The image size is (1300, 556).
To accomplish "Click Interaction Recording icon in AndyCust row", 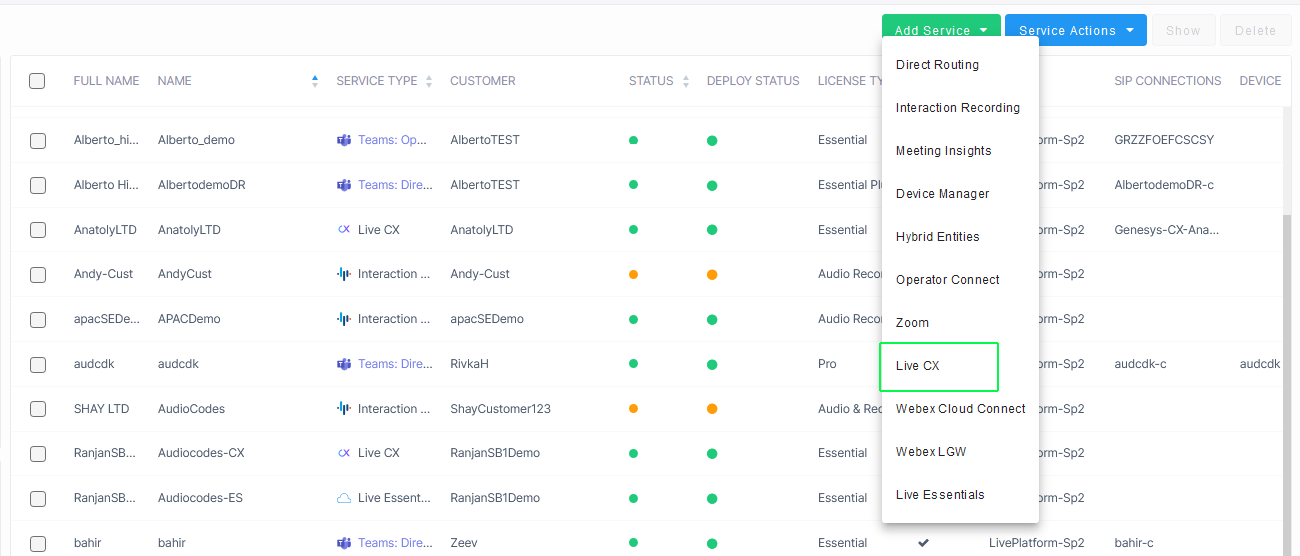I will [344, 274].
